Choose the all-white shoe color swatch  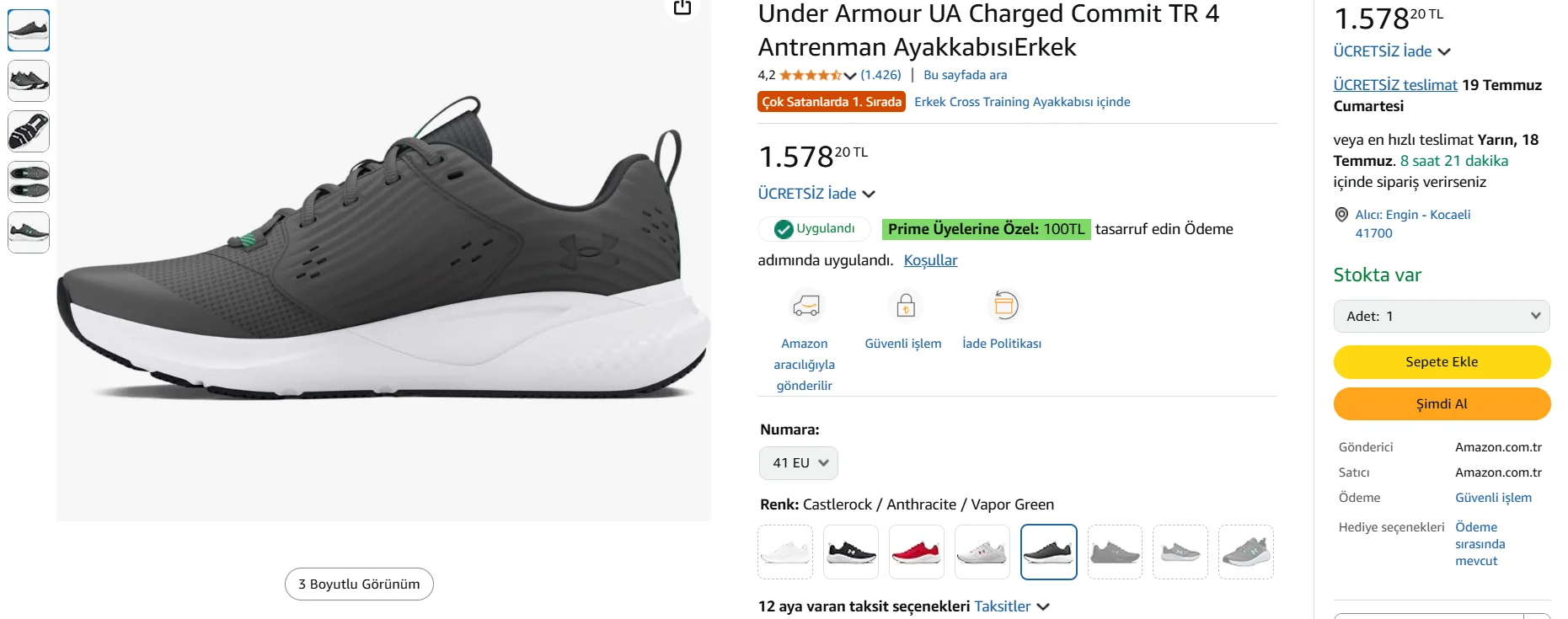pos(785,552)
